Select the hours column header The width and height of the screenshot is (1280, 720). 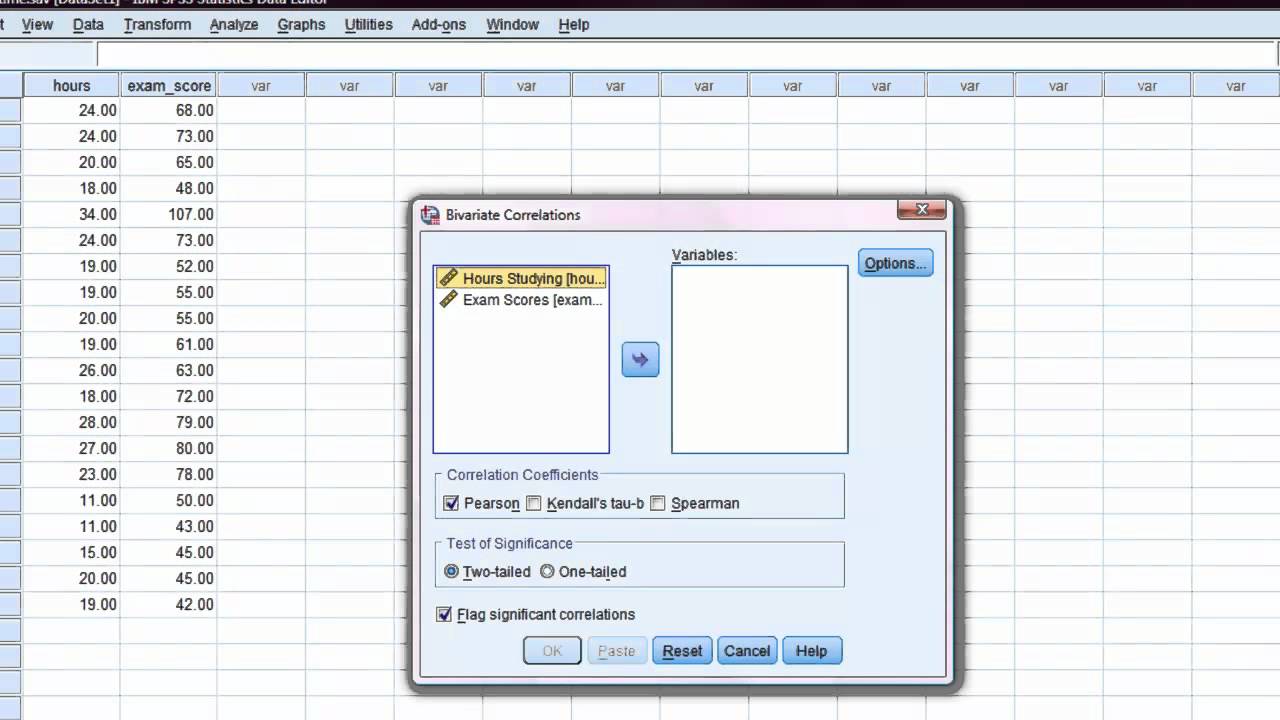71,86
